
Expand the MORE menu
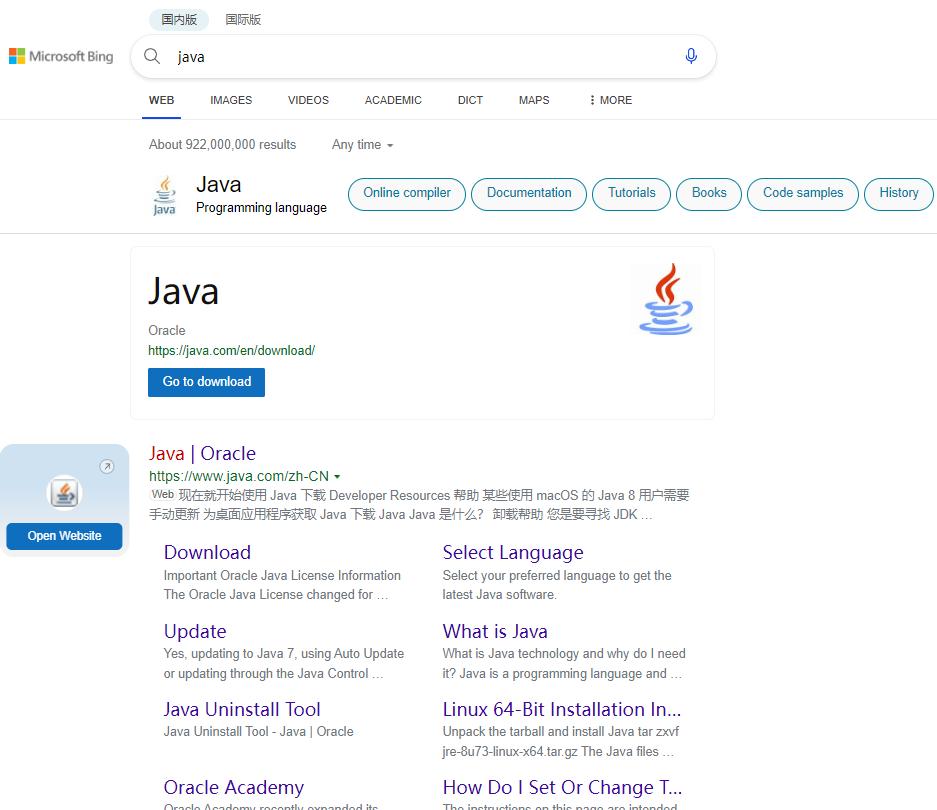tap(611, 100)
